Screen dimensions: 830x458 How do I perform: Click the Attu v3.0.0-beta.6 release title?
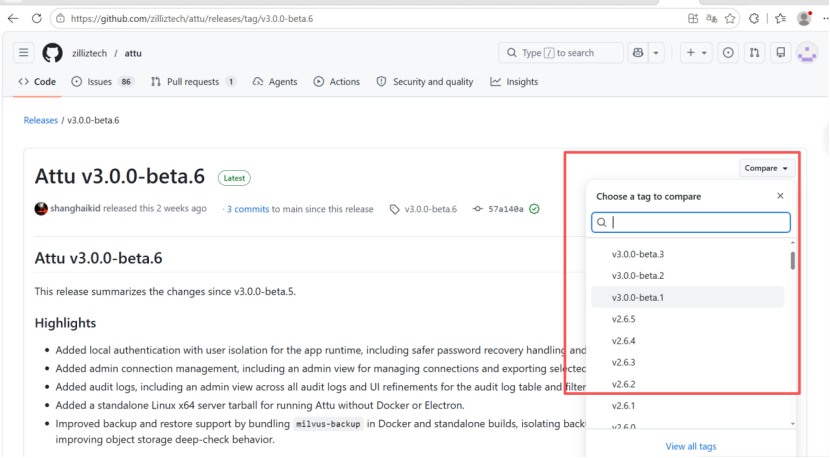coord(120,176)
